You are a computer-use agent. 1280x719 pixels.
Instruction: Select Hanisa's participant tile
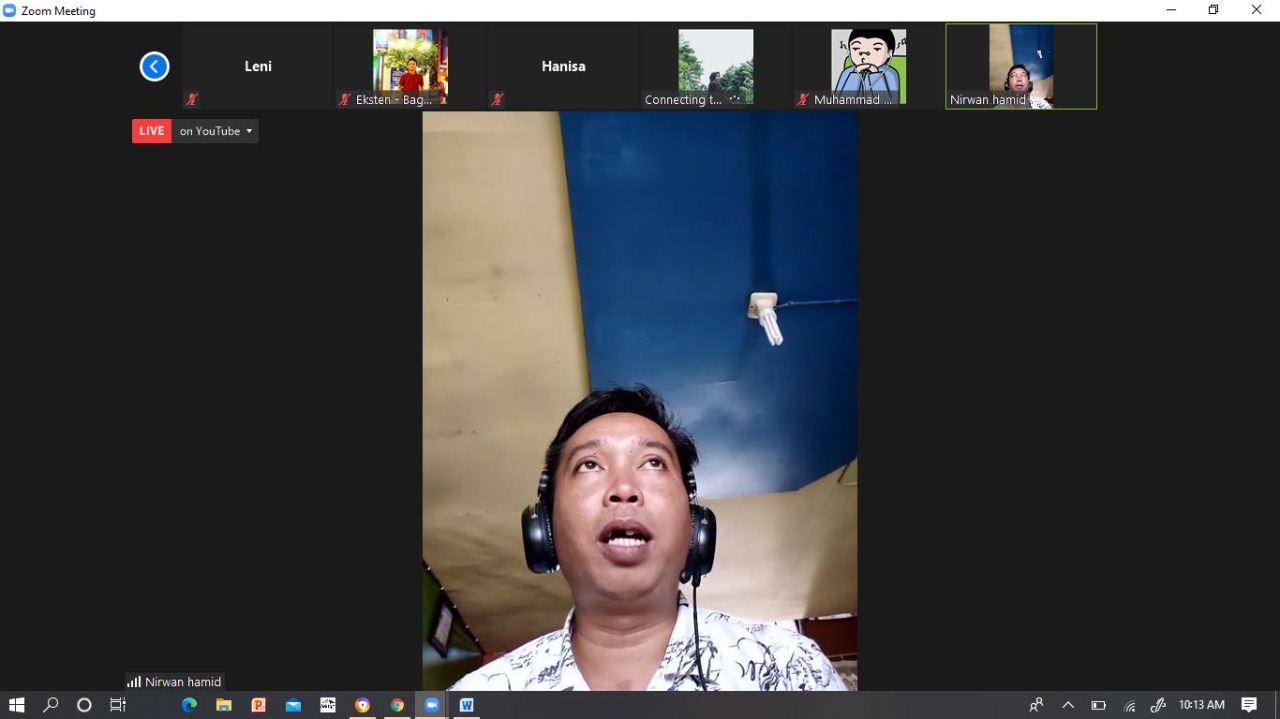[x=563, y=66]
